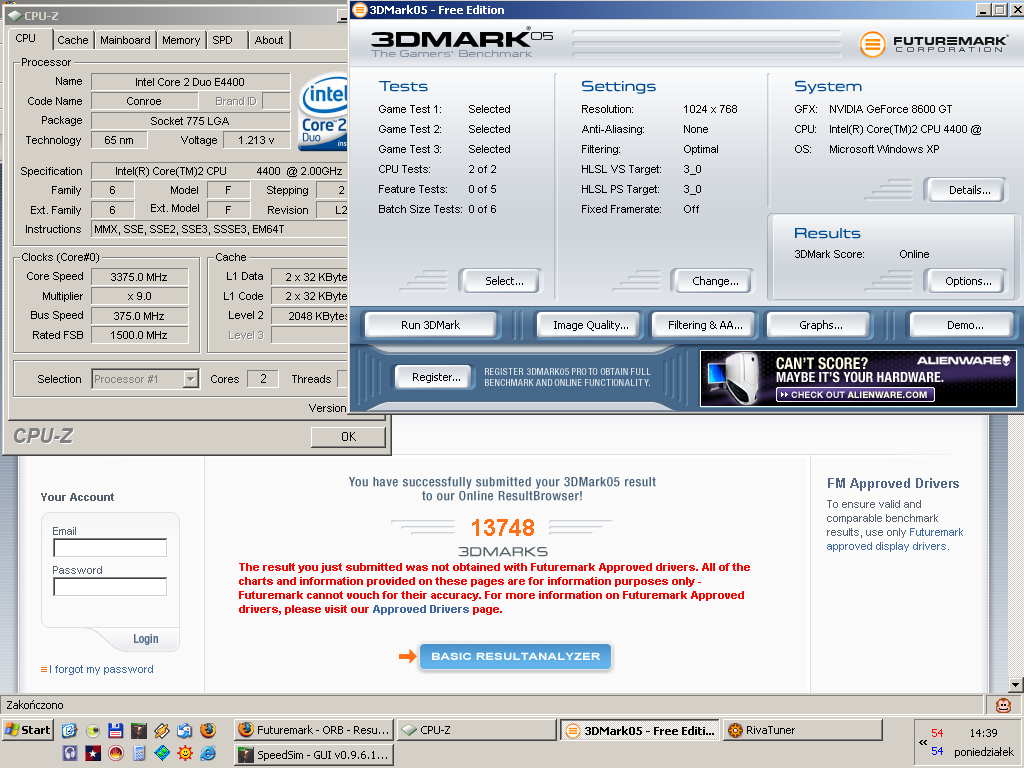This screenshot has width=1024, height=768.
Task: Switch to Futuremark ORB browser taskbar button
Action: pos(314,730)
